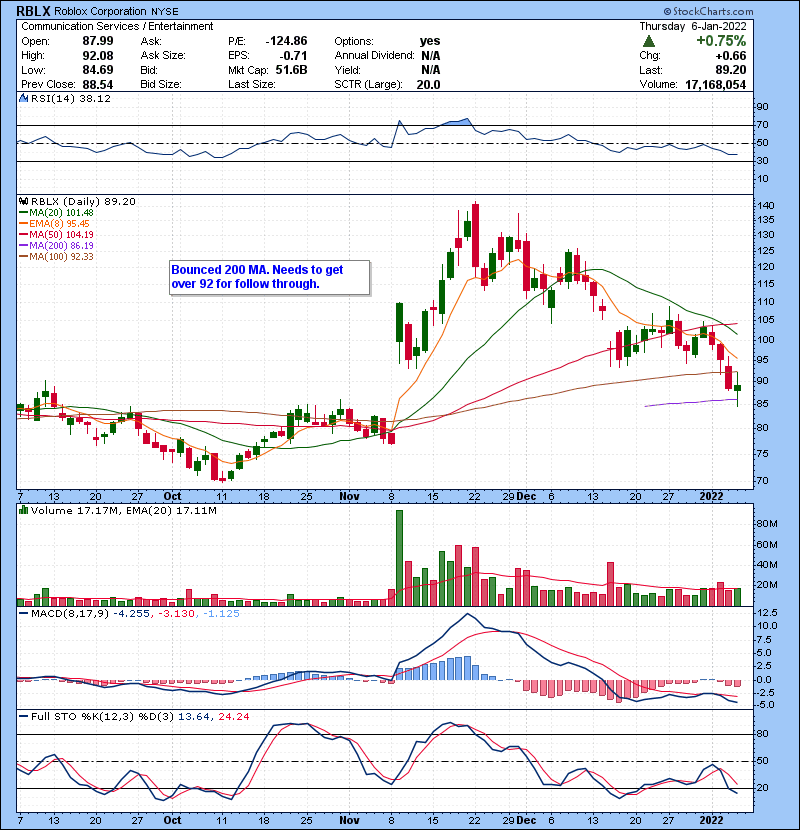Click the MACD(8,17,9) indicator label
This screenshot has height=830, width=800.
point(70,614)
